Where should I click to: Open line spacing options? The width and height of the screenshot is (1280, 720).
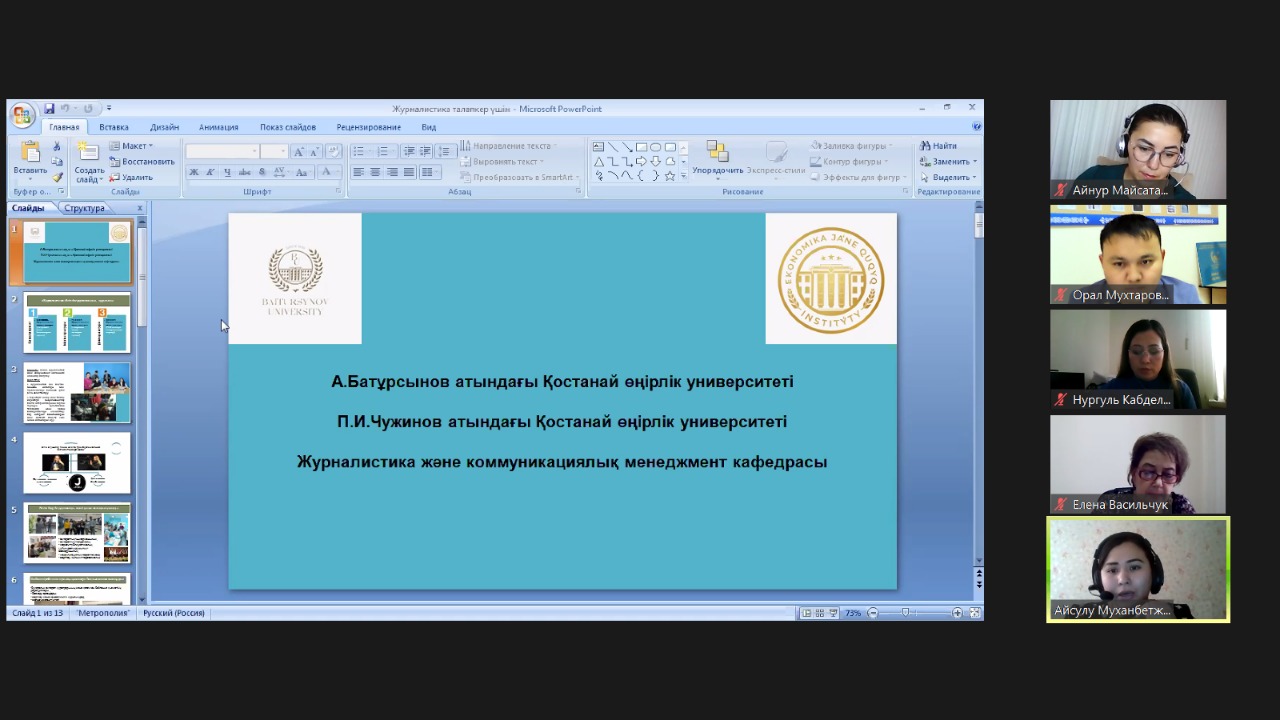[445, 151]
